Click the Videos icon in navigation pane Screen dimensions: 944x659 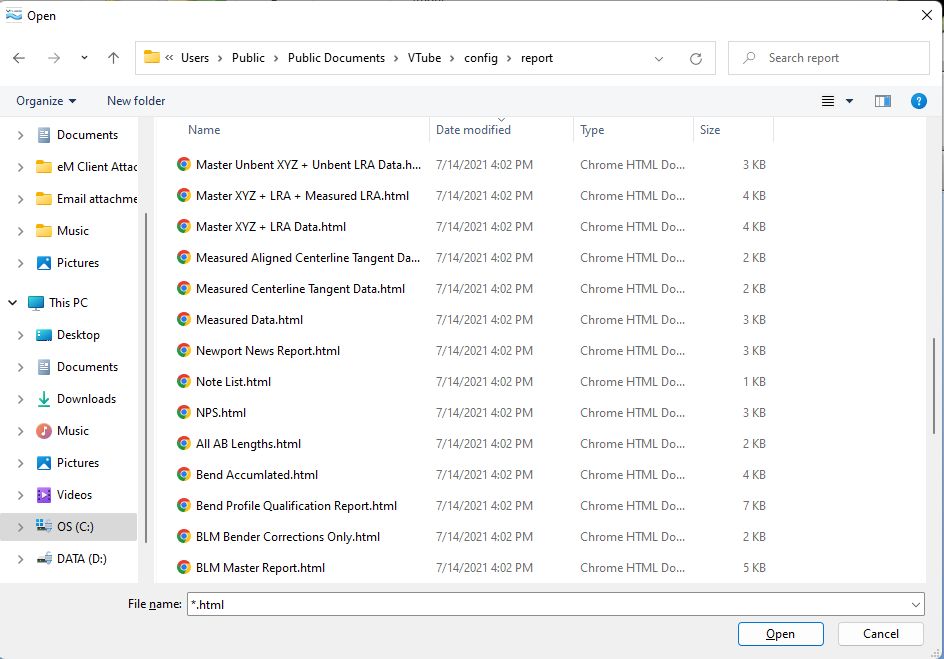point(44,495)
